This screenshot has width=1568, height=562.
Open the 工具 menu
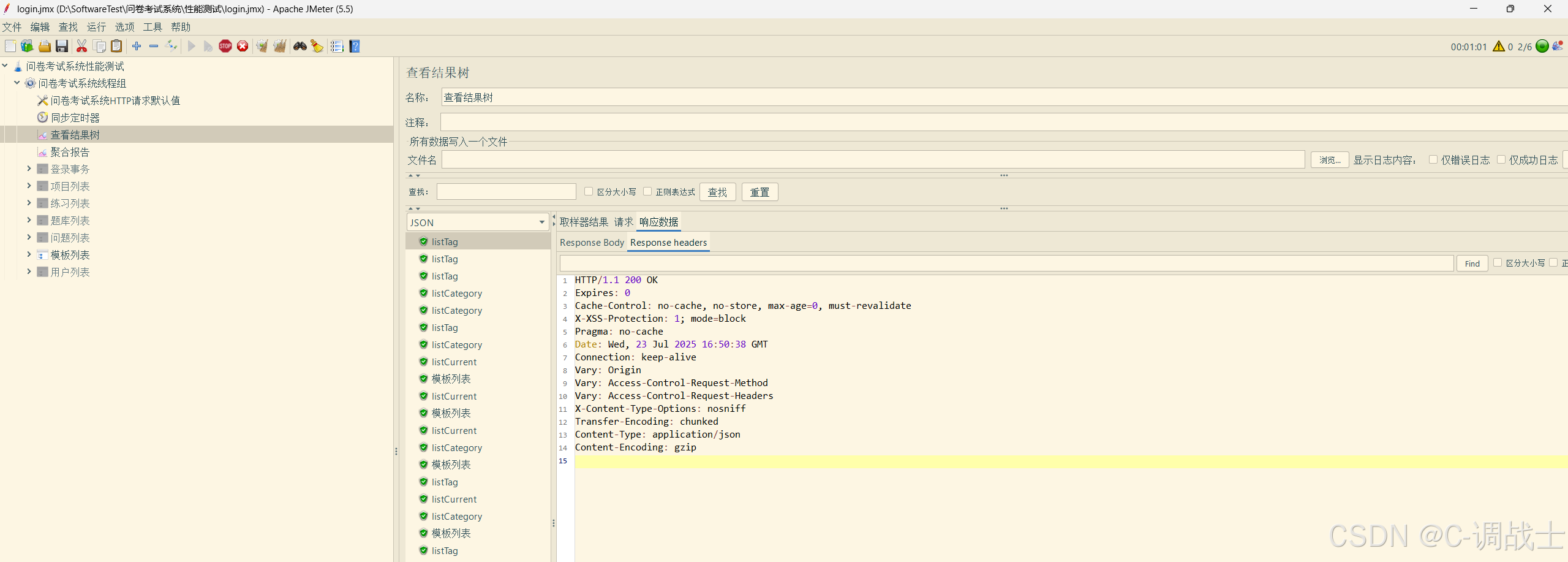(153, 27)
